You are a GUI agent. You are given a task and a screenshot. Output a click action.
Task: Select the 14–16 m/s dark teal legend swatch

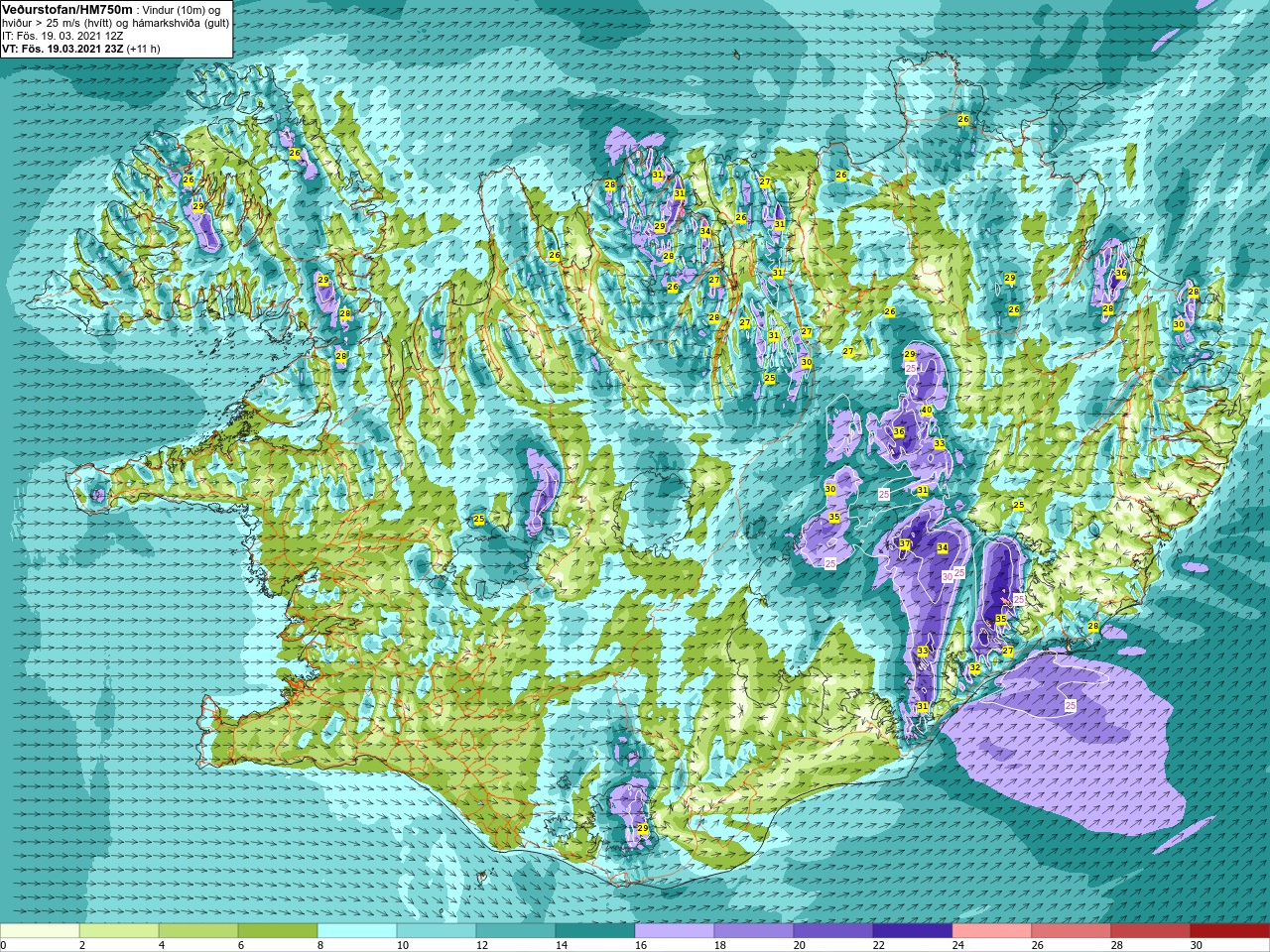click(x=595, y=931)
